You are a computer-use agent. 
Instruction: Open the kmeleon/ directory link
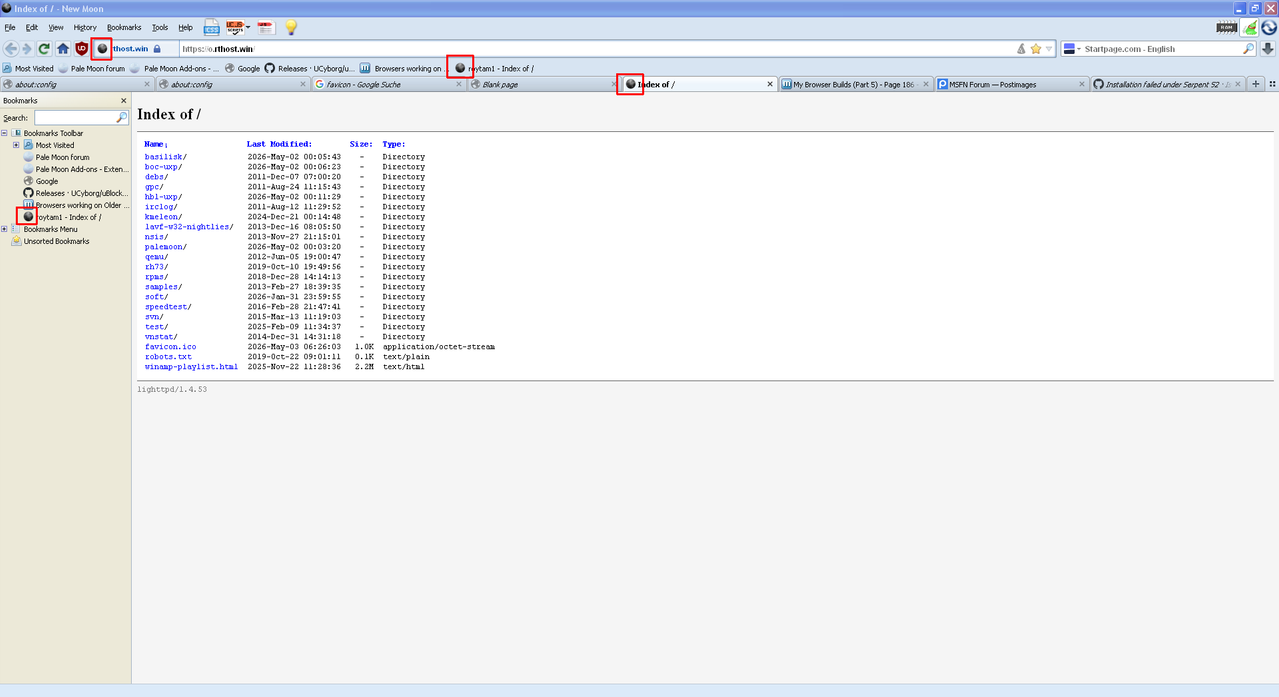(x=163, y=217)
